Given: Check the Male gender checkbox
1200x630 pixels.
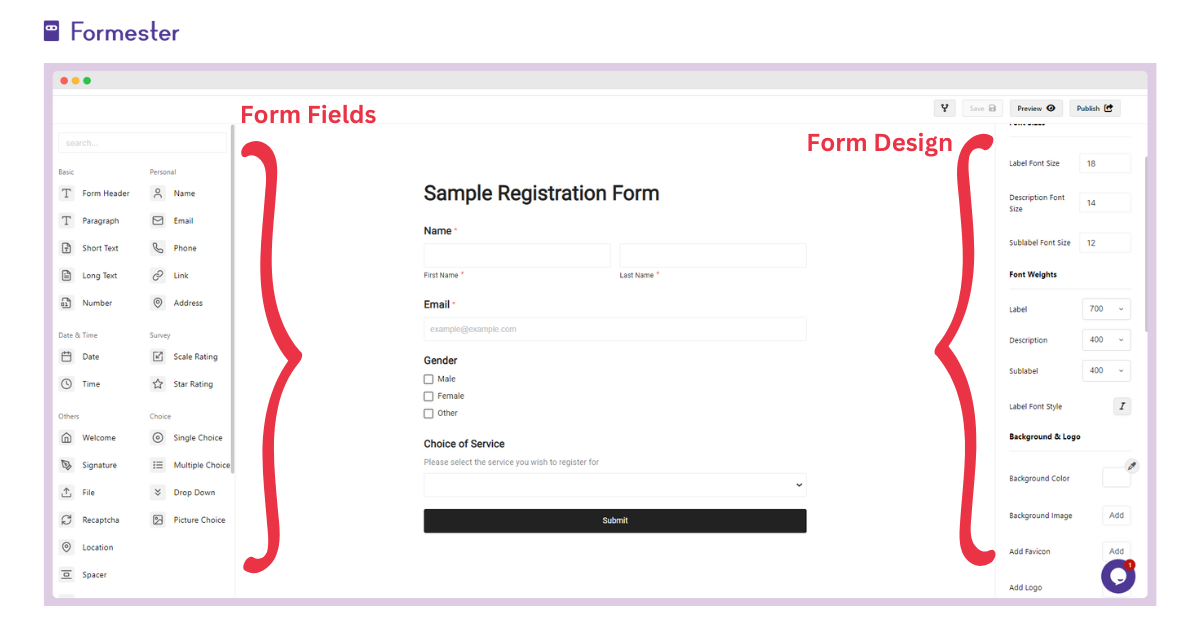Looking at the screenshot, I should (428, 378).
